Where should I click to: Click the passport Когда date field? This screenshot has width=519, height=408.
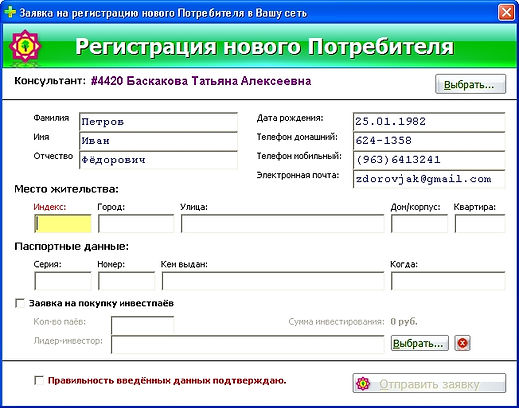(x=448, y=281)
